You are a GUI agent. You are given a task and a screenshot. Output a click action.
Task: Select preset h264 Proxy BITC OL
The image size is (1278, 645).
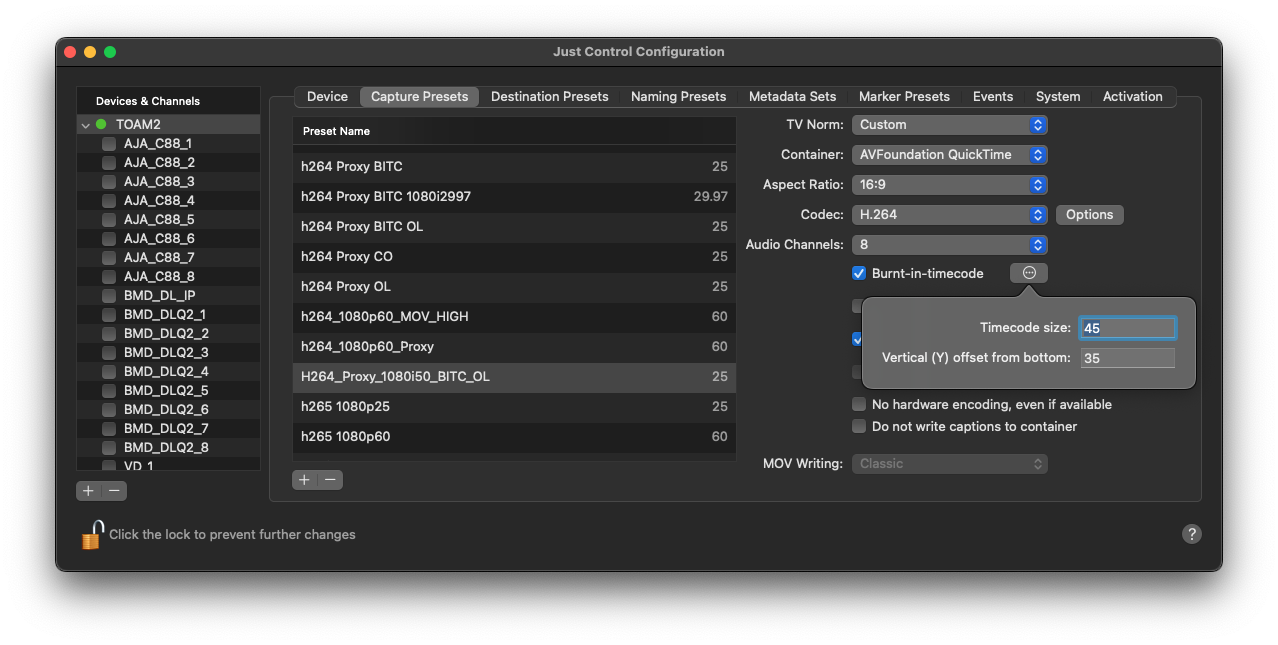514,227
